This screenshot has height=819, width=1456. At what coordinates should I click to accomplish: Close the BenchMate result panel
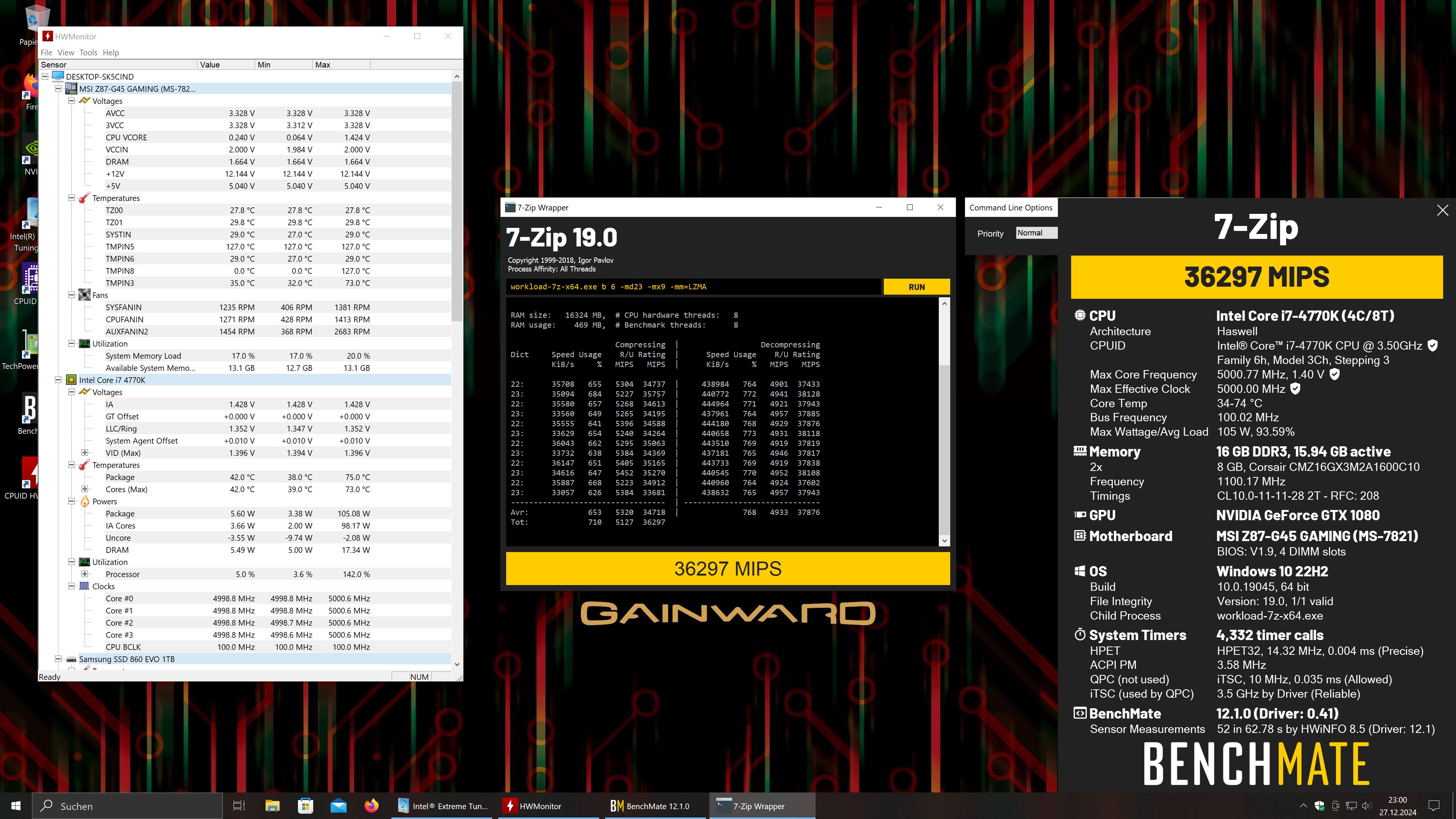1442,210
